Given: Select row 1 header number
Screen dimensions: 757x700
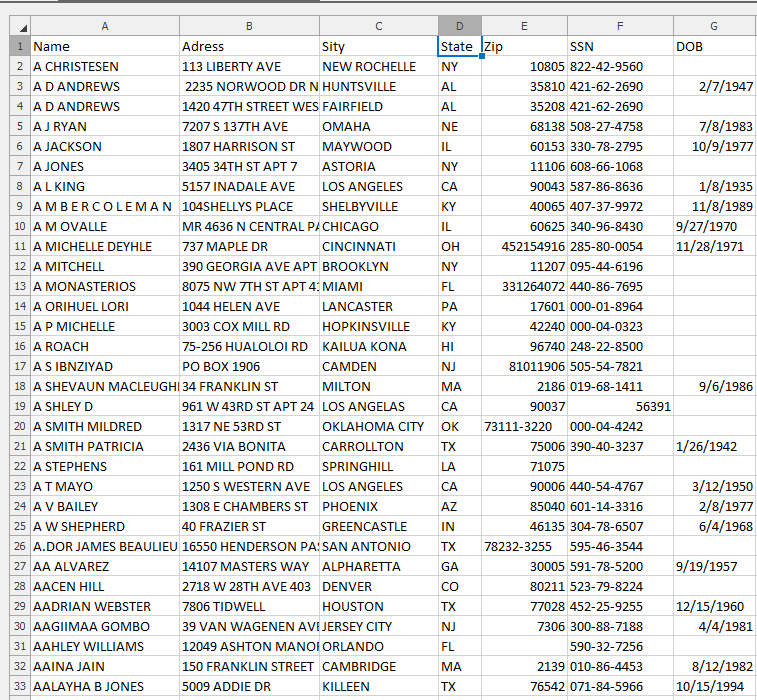Looking at the screenshot, I should (x=19, y=46).
